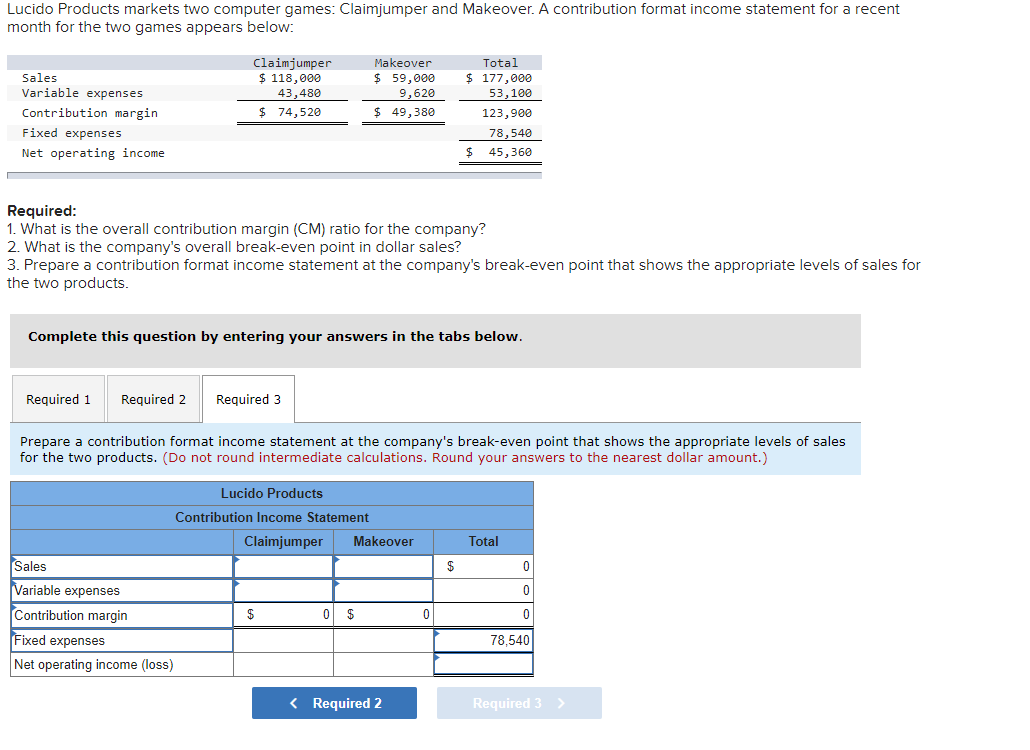Image resolution: width=1030 pixels, height=750 pixels.
Task: Click the $ 59,000 Makeover sales figure
Action: click(404, 78)
